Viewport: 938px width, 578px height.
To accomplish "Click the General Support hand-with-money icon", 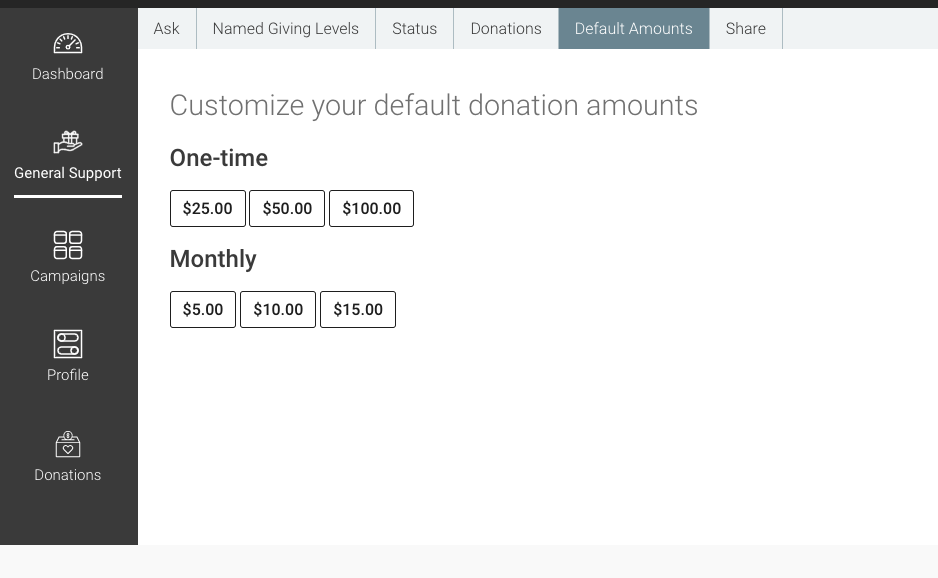I will (x=67, y=142).
